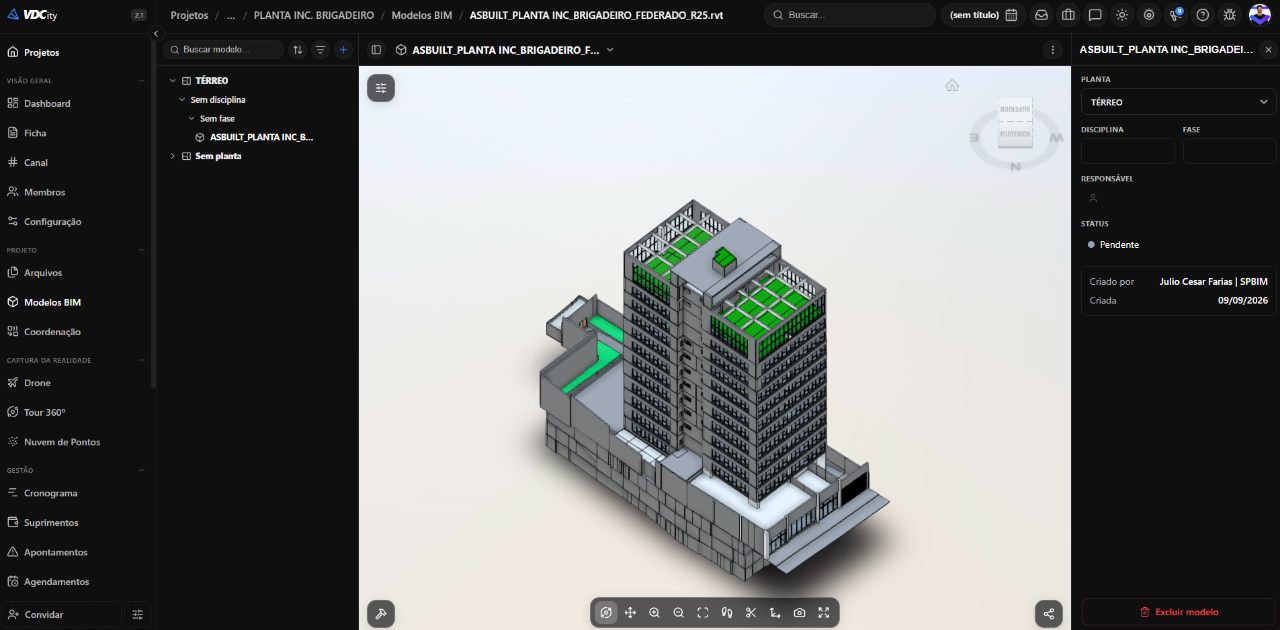Expand the Sem planta tree node
The width and height of the screenshot is (1280, 630).
(172, 156)
